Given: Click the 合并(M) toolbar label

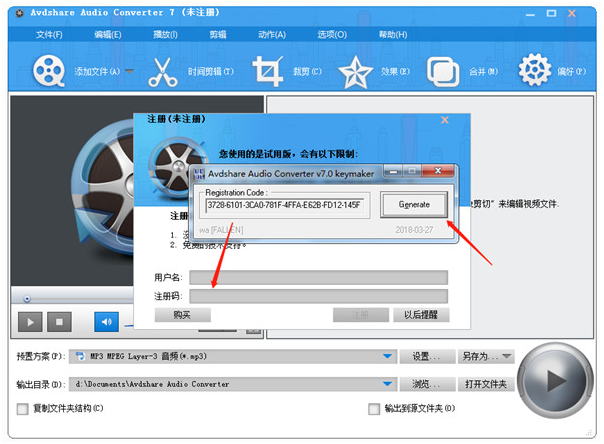Looking at the screenshot, I should (x=483, y=72).
